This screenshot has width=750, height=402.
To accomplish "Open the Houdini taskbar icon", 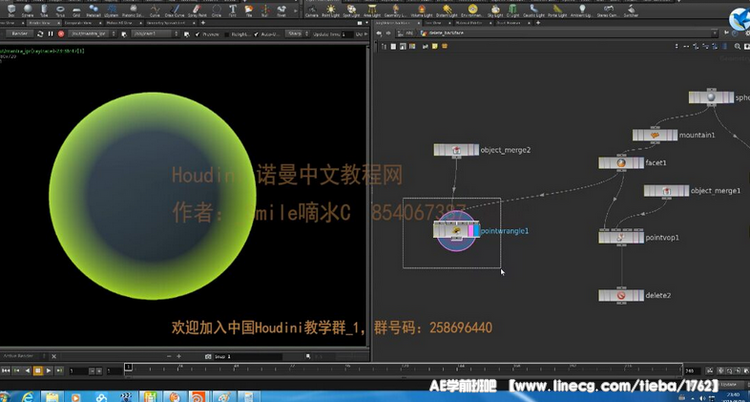I will click(x=197, y=397).
